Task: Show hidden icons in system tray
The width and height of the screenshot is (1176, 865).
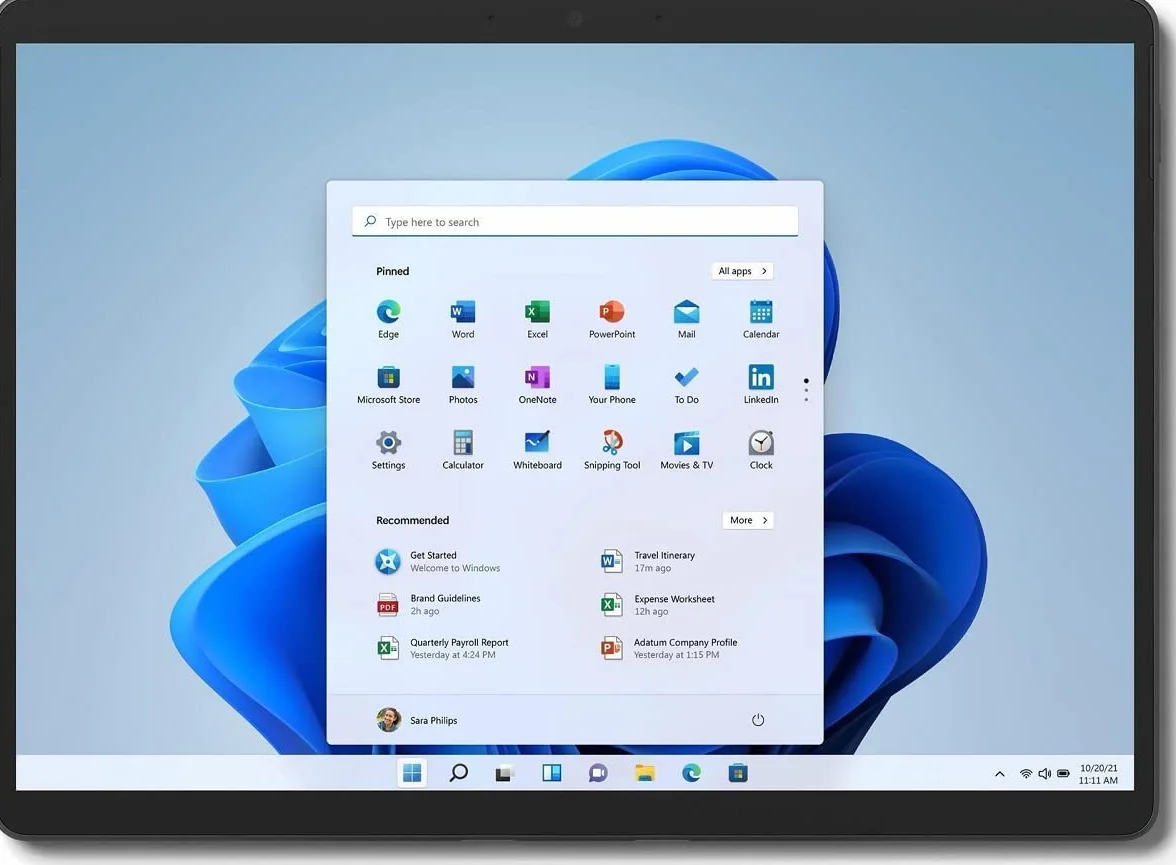Action: click(999, 773)
